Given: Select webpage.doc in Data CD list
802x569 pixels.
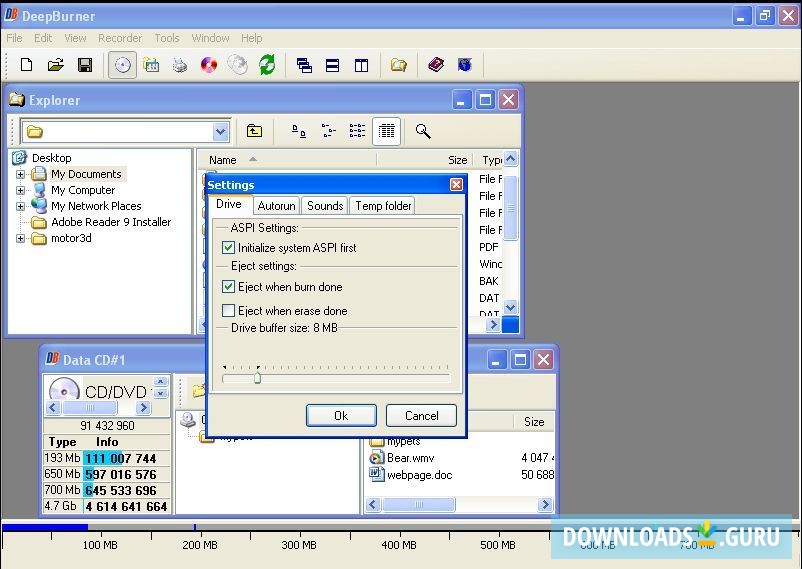Looking at the screenshot, I should pyautogui.click(x=419, y=475).
